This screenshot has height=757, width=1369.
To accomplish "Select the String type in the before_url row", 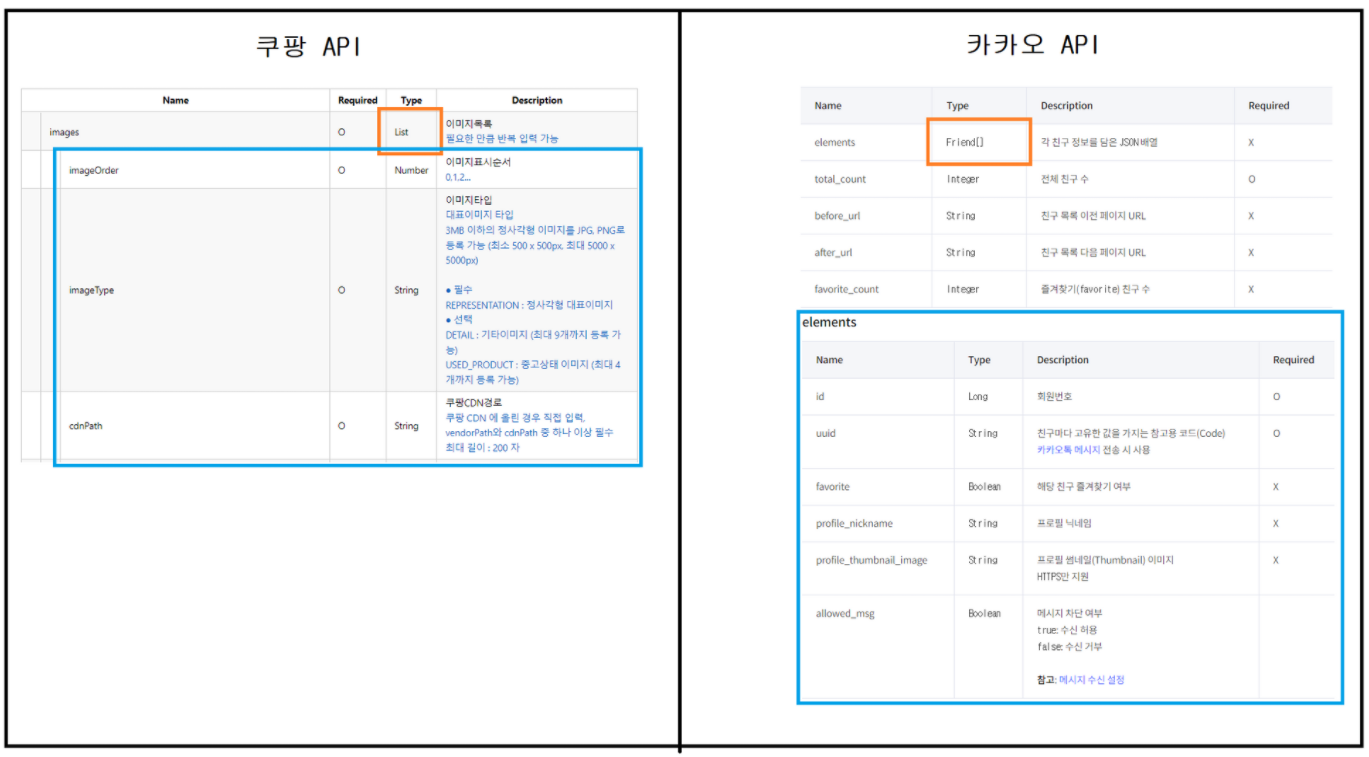I will click(x=960, y=216).
